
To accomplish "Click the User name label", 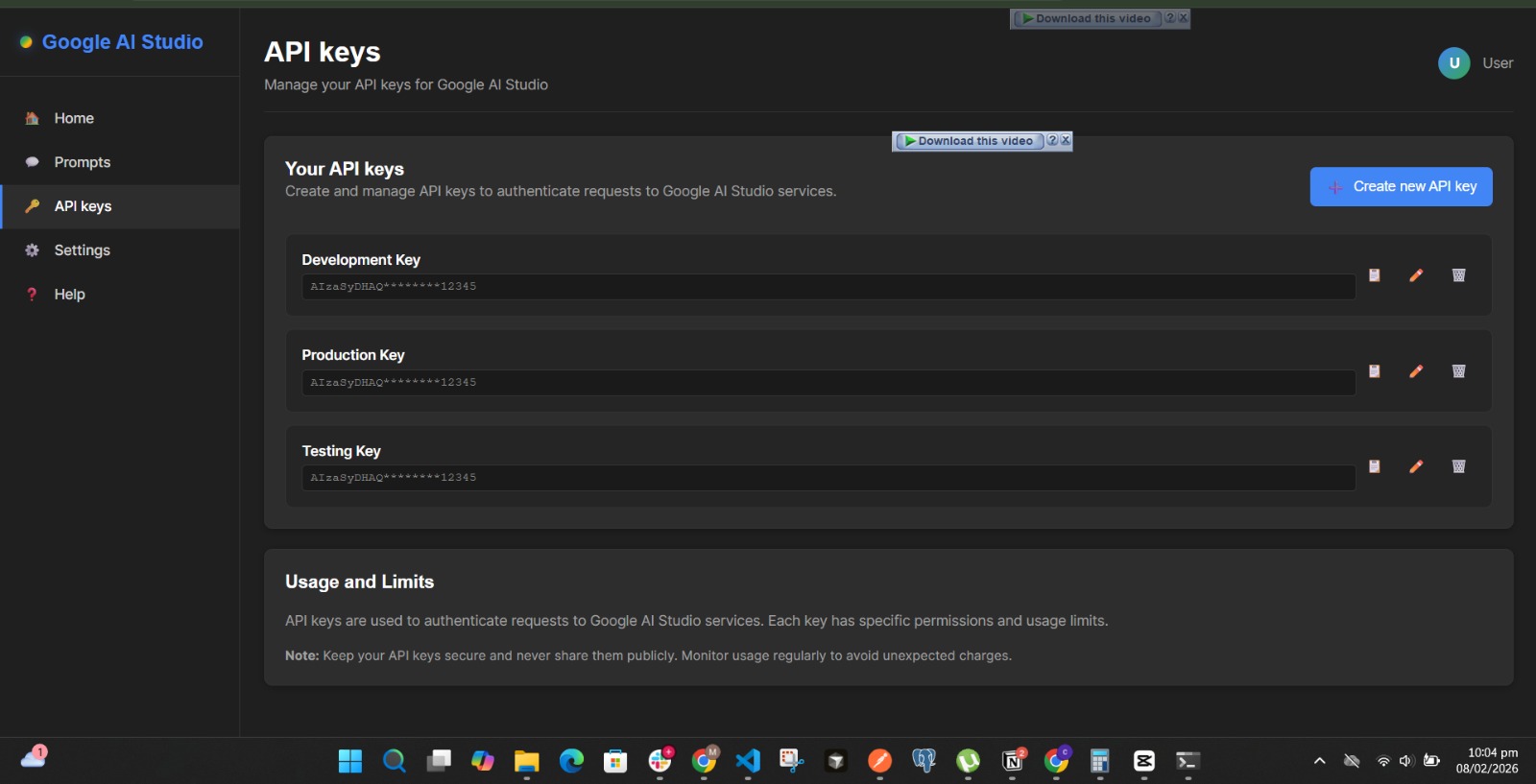I will point(1498,63).
